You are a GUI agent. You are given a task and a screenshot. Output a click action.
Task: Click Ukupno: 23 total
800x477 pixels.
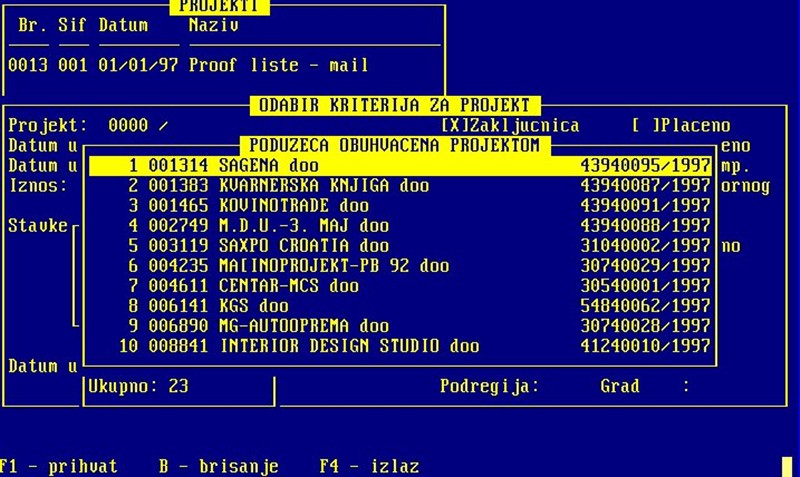point(138,386)
